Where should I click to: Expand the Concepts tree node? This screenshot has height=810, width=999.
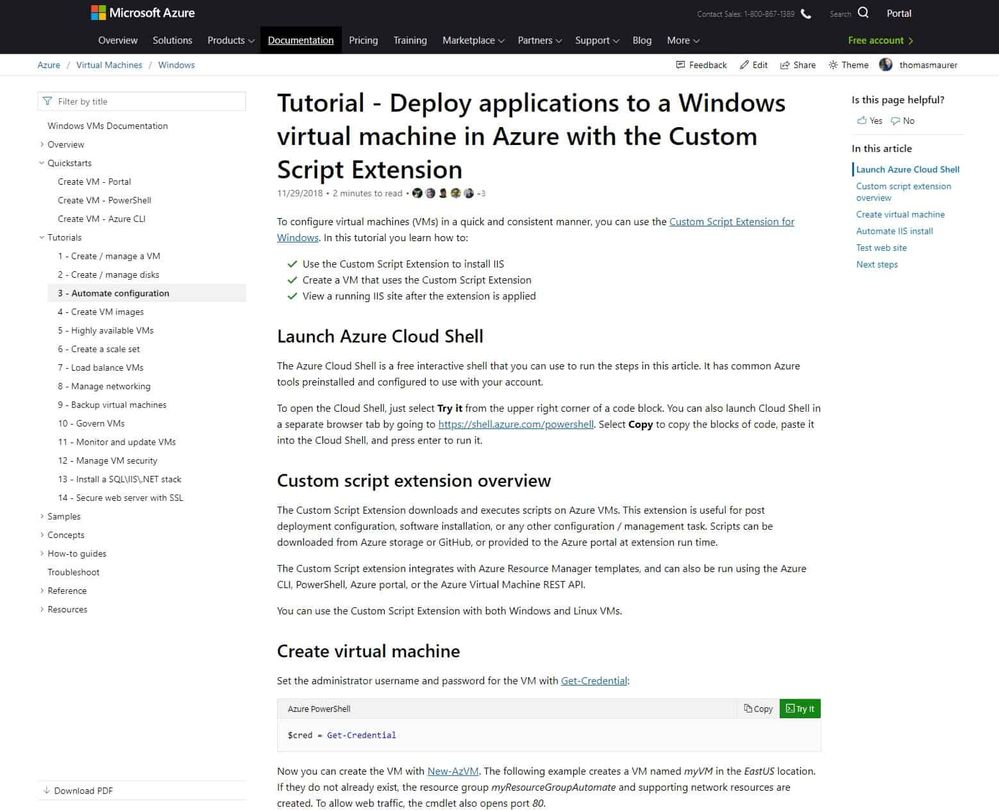(42, 534)
